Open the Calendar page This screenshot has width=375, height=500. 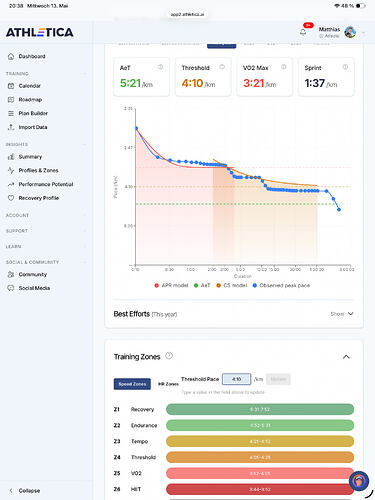click(x=29, y=86)
